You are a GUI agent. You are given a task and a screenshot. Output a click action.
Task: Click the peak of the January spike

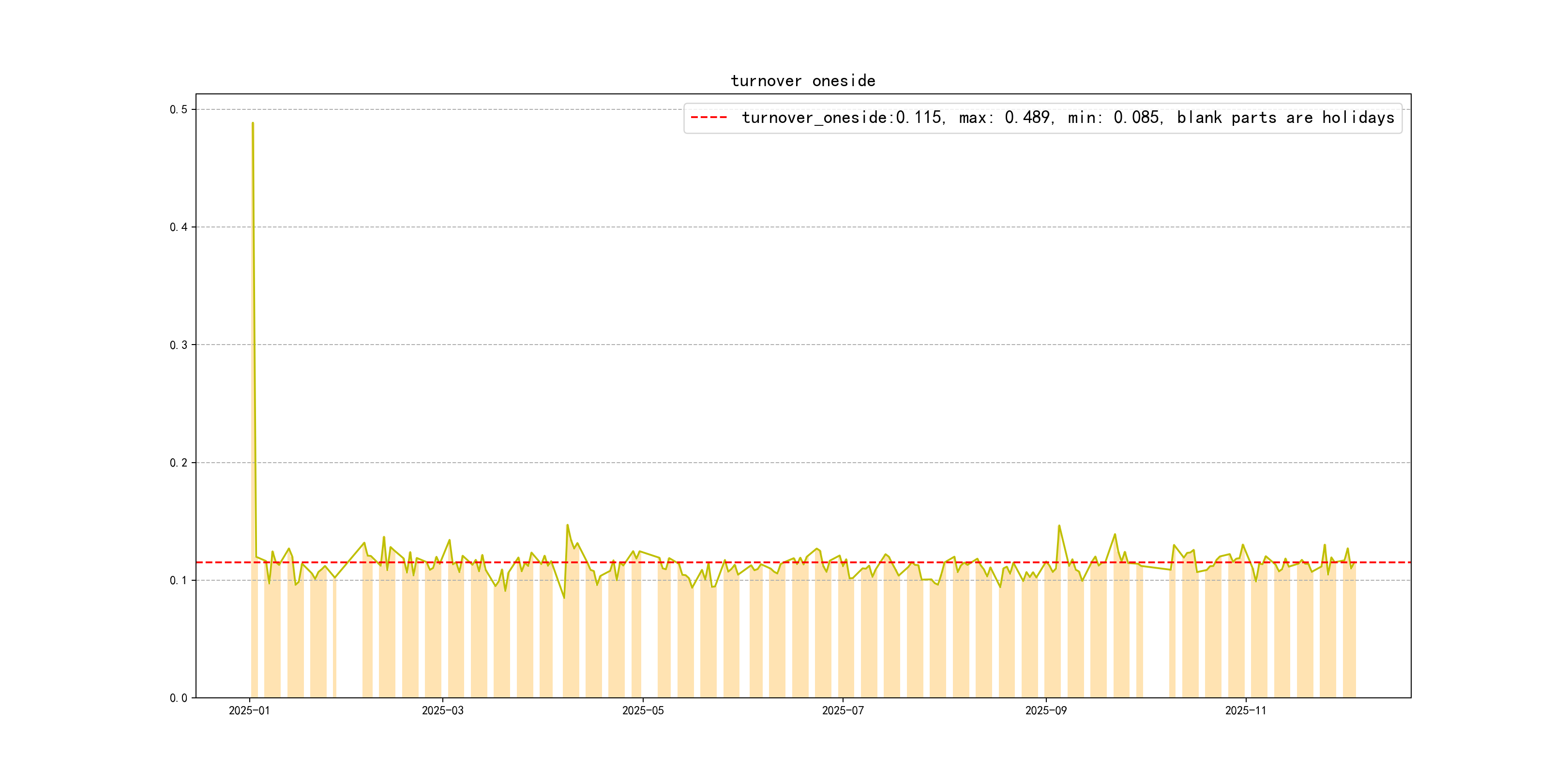coord(253,123)
